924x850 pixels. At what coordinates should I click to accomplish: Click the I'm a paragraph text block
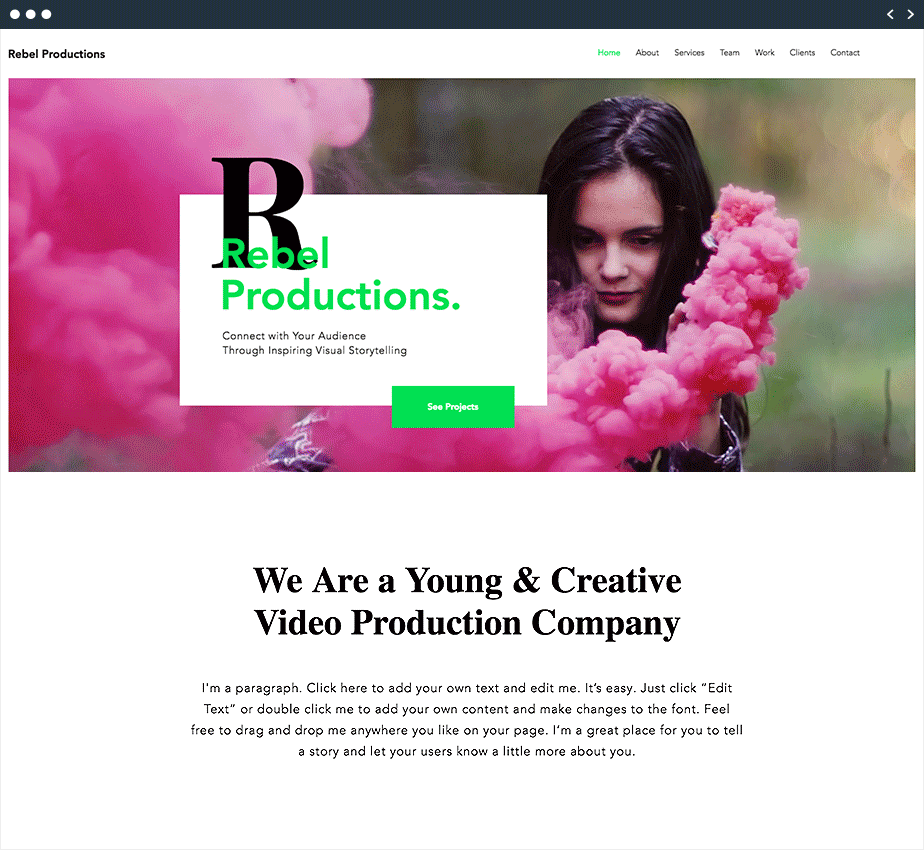coord(467,720)
